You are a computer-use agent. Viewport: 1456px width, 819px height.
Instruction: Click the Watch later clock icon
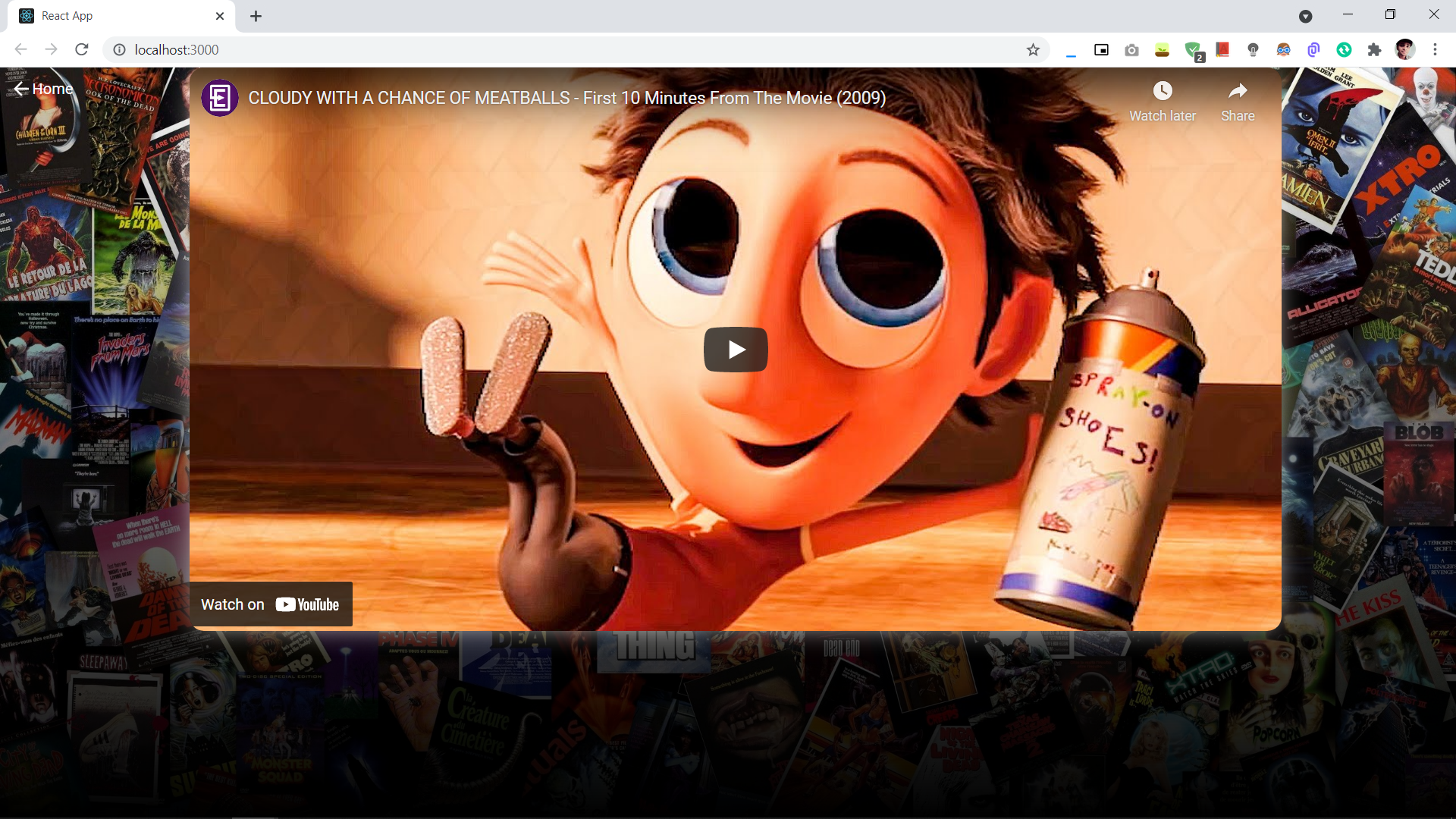pos(1162,92)
